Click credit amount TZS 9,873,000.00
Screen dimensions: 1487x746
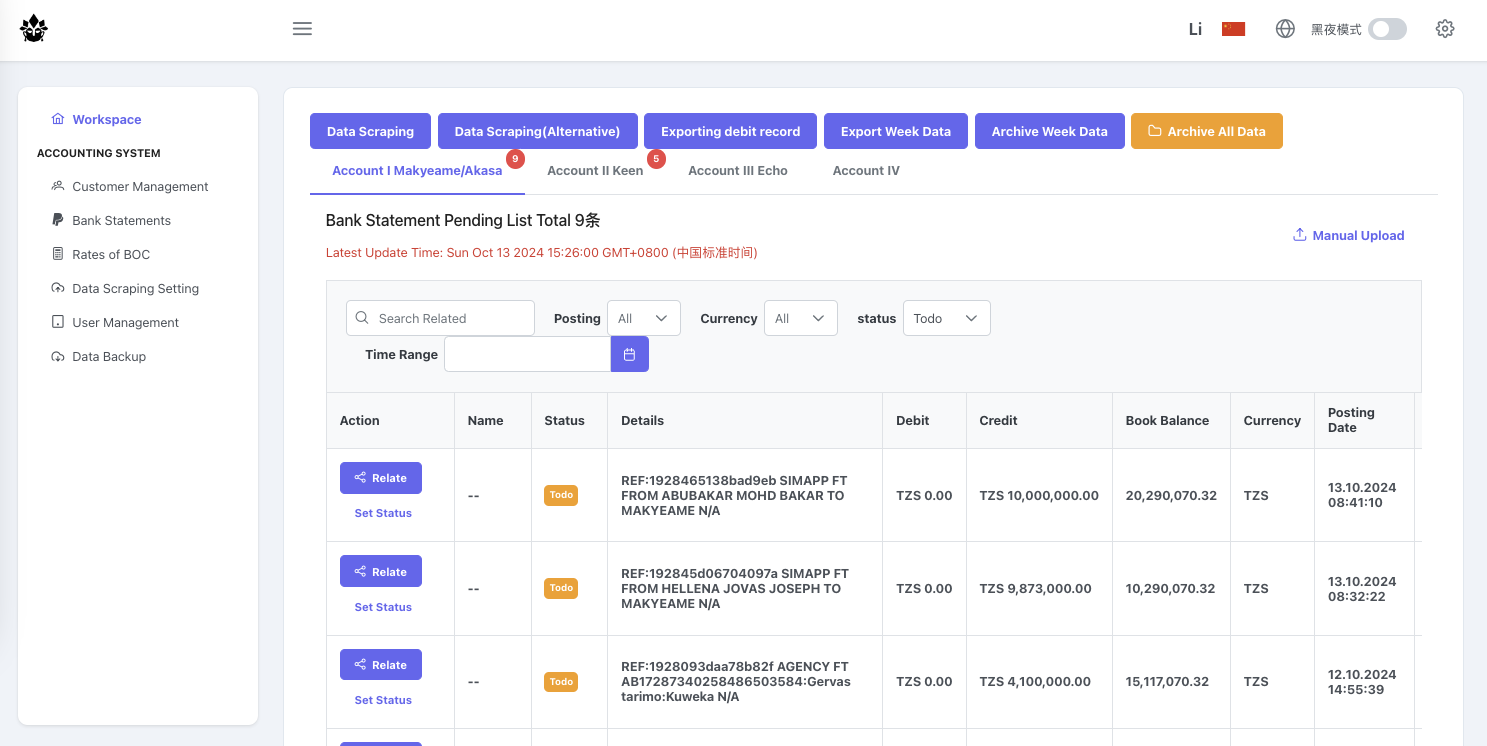click(1035, 588)
